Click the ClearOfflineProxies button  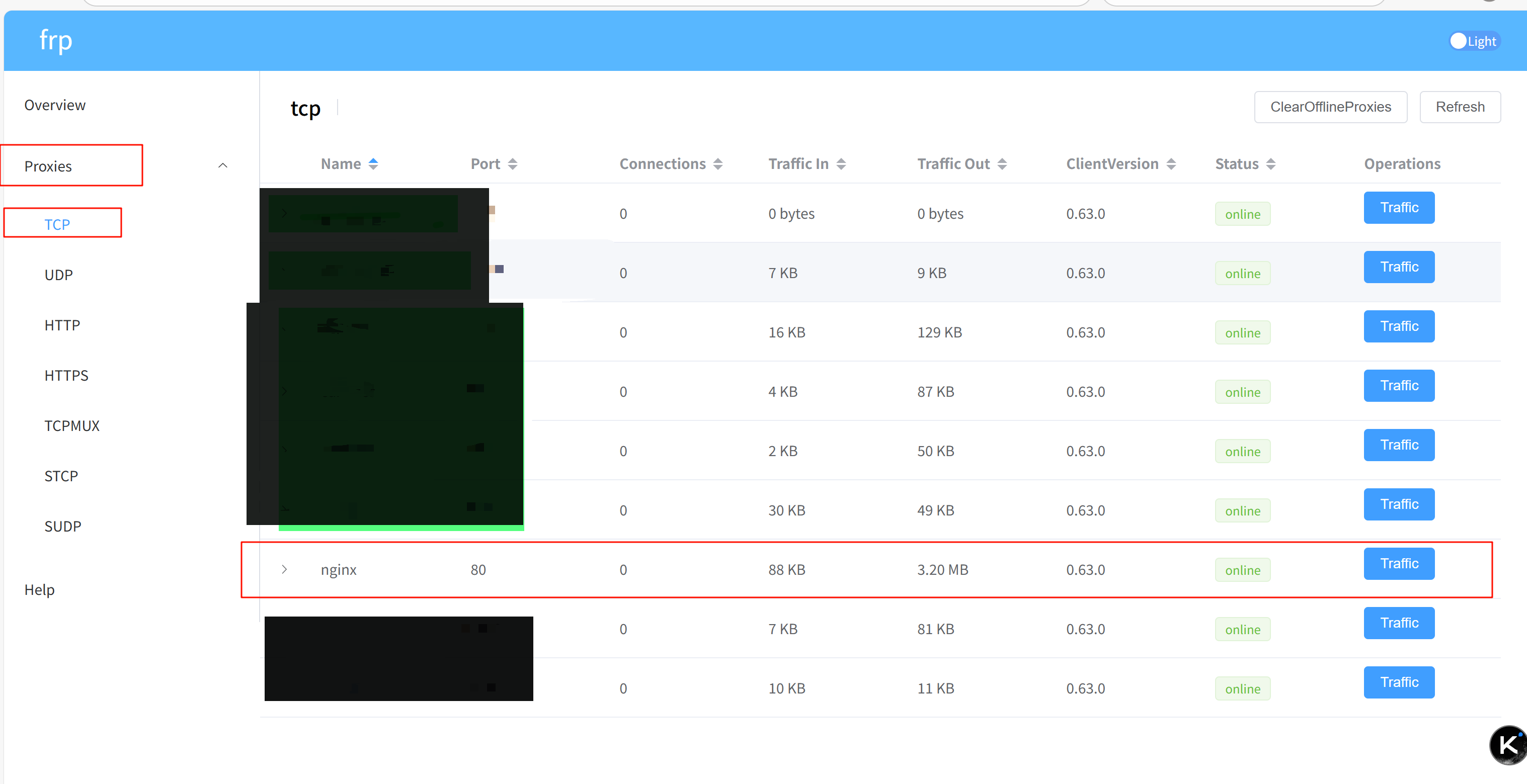tap(1330, 107)
